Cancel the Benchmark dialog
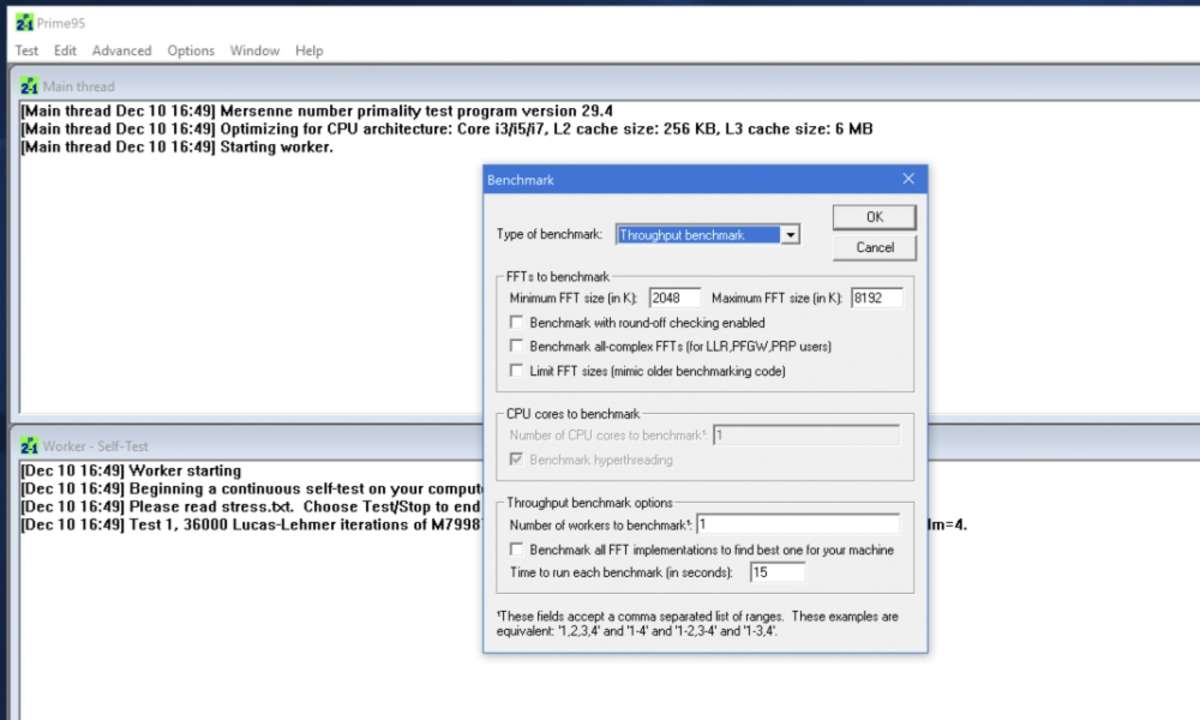The height and width of the screenshot is (720, 1200). [874, 247]
